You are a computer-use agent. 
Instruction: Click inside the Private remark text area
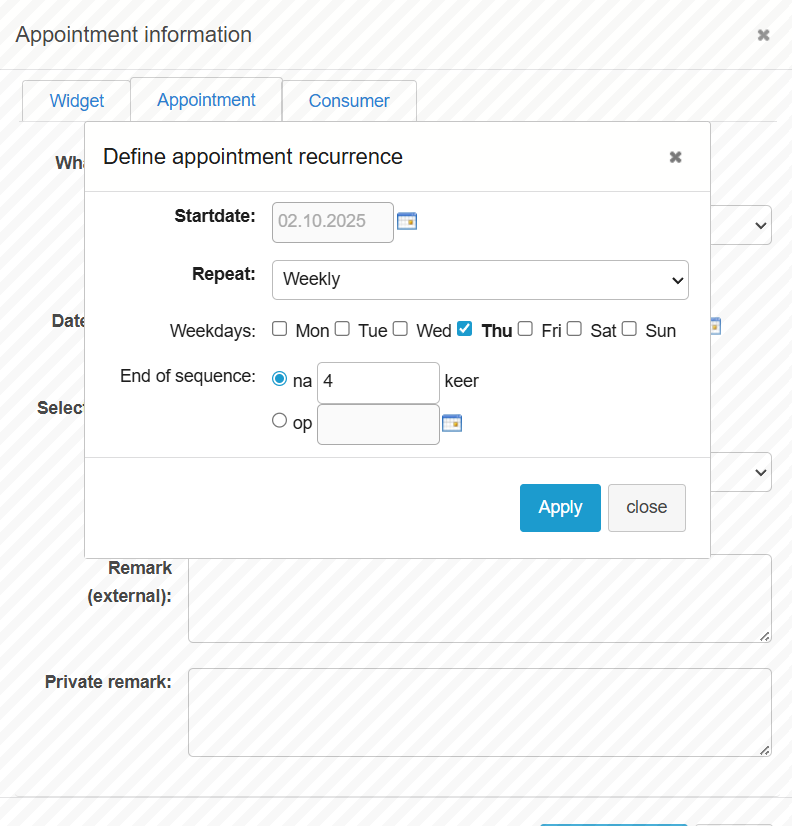click(x=479, y=712)
